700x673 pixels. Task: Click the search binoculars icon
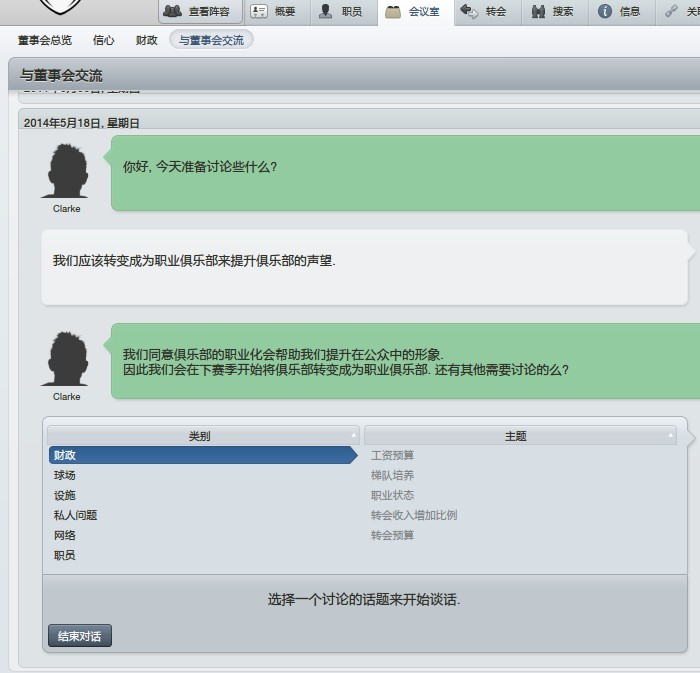(538, 11)
